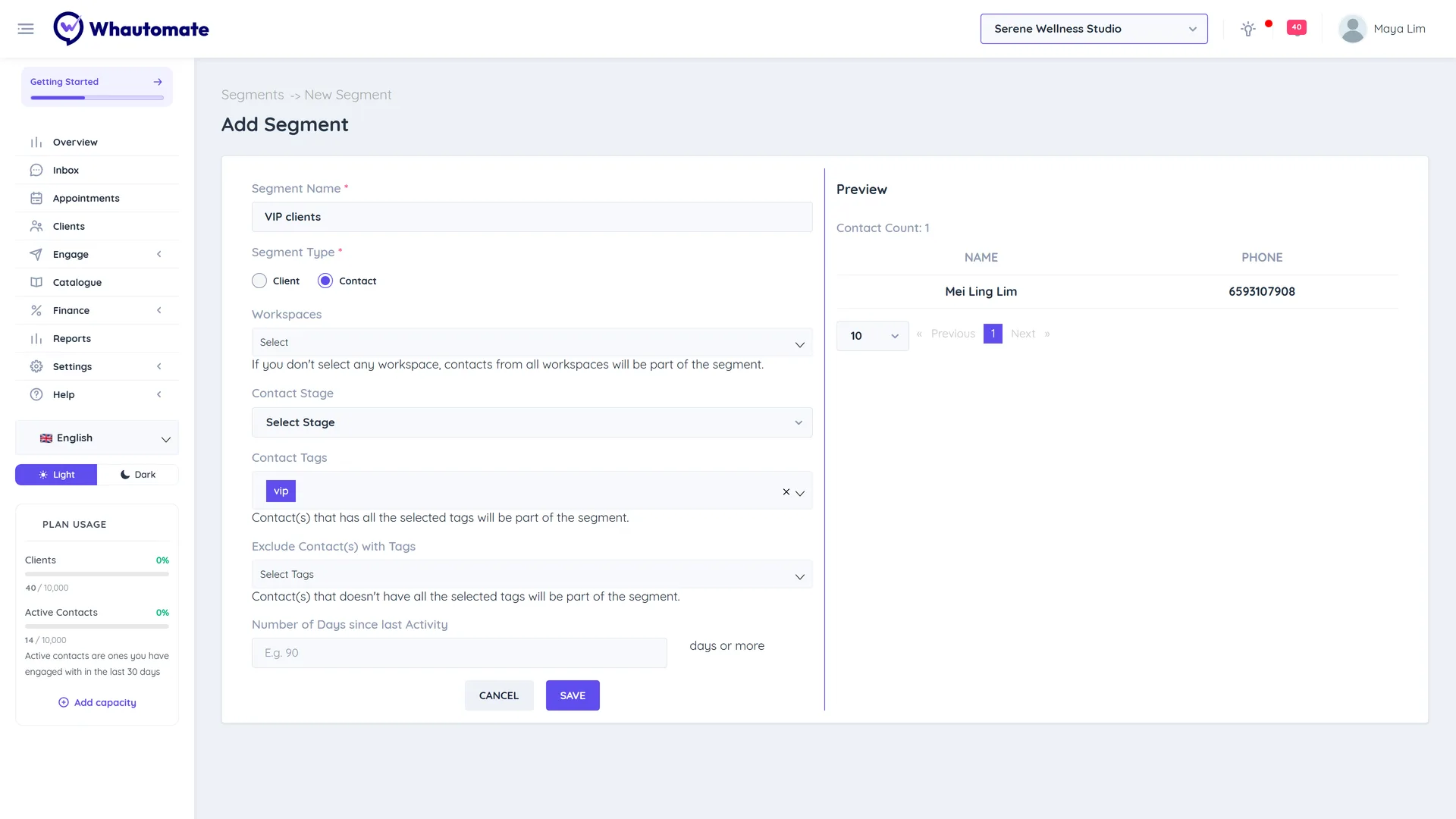This screenshot has height=819, width=1456.
Task: Click the Getting Started progress bar
Action: 97,98
